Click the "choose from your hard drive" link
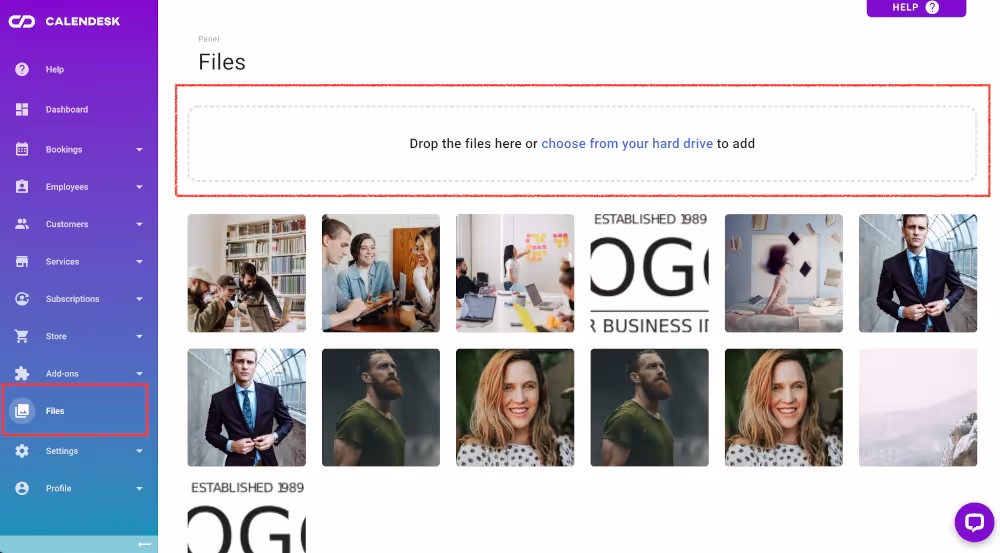 [x=627, y=144]
